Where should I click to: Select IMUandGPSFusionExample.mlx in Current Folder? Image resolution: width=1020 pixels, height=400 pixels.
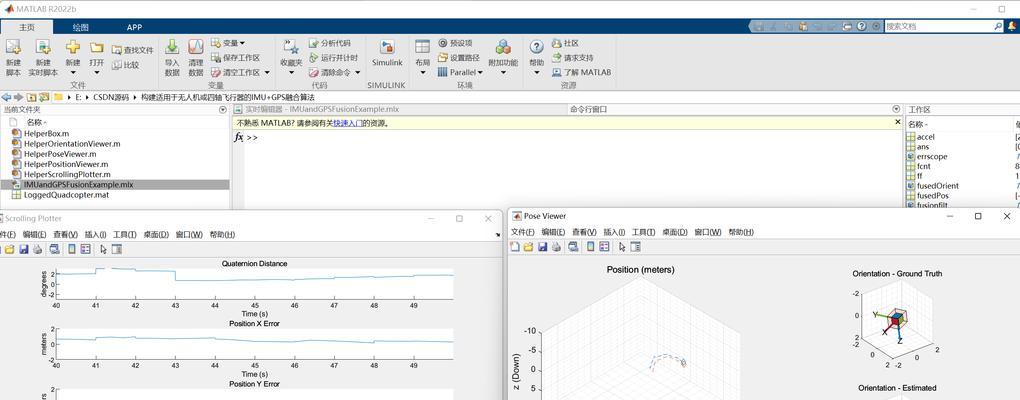coord(116,185)
